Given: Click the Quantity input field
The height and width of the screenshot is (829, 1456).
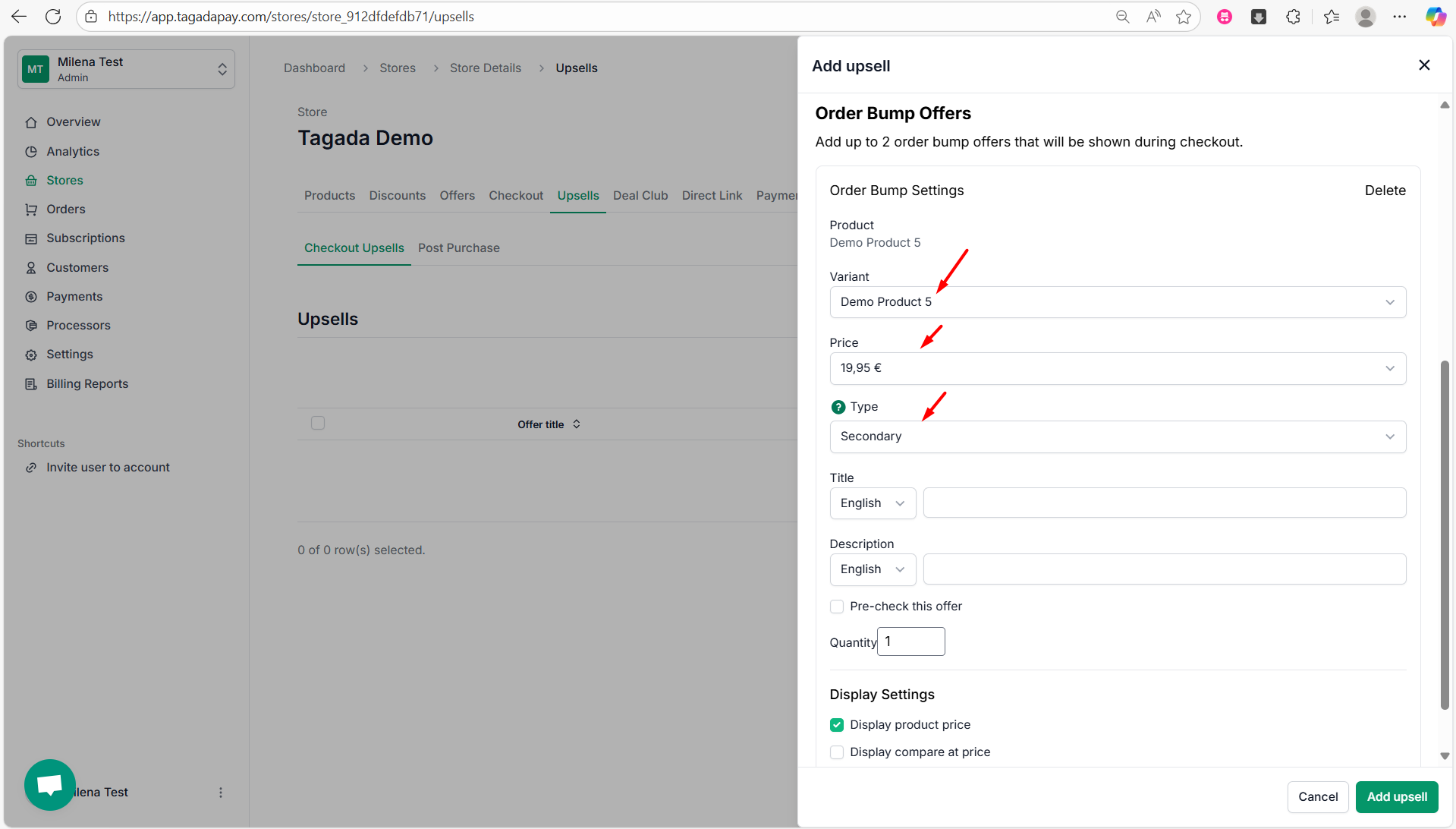Looking at the screenshot, I should pos(910,641).
